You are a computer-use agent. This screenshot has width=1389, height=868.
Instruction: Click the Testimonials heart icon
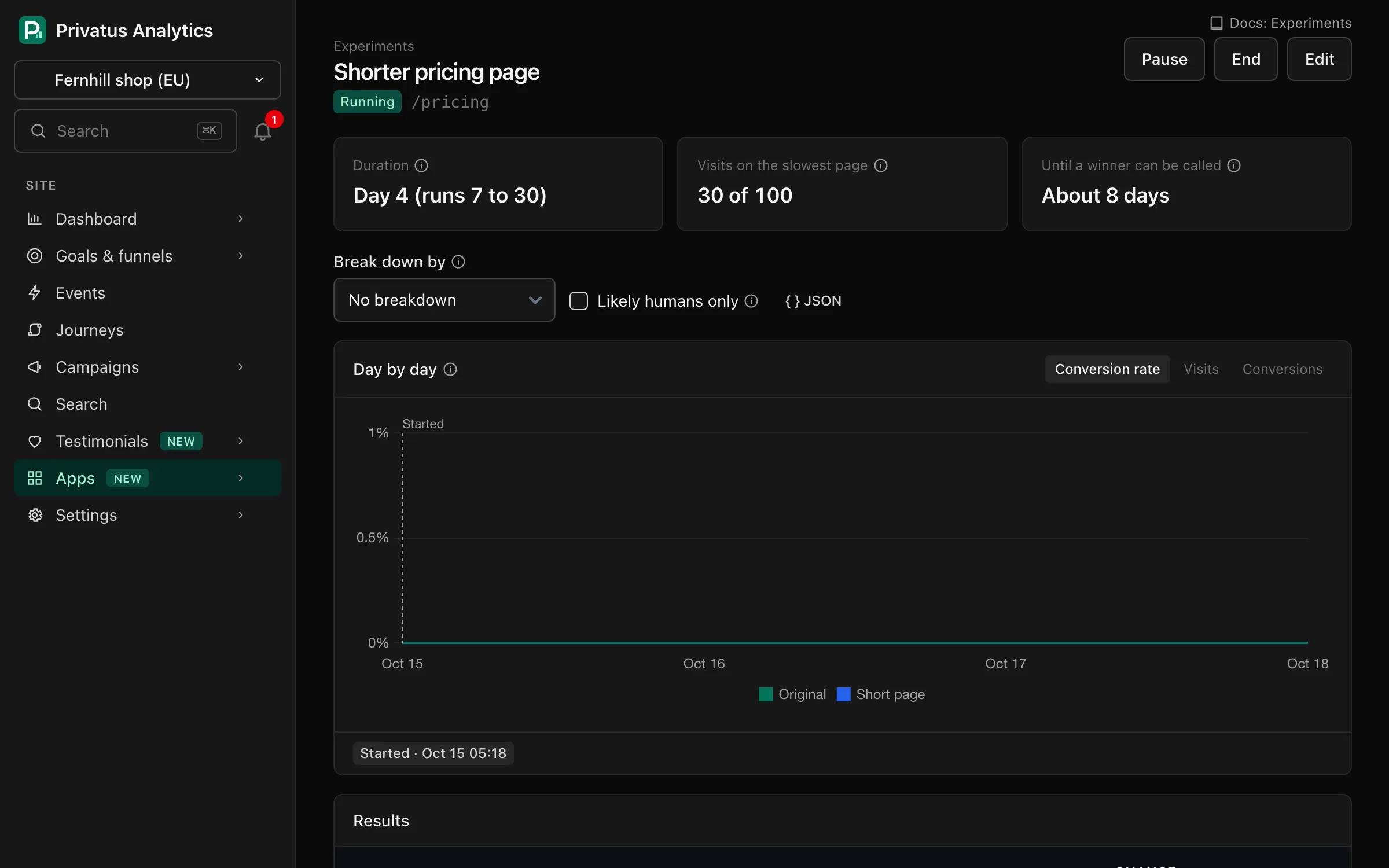tap(35, 442)
